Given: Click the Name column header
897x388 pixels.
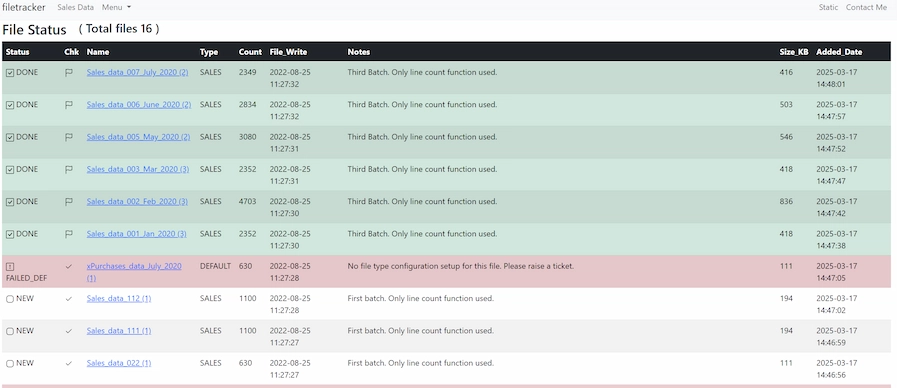Looking at the screenshot, I should pos(98,52).
